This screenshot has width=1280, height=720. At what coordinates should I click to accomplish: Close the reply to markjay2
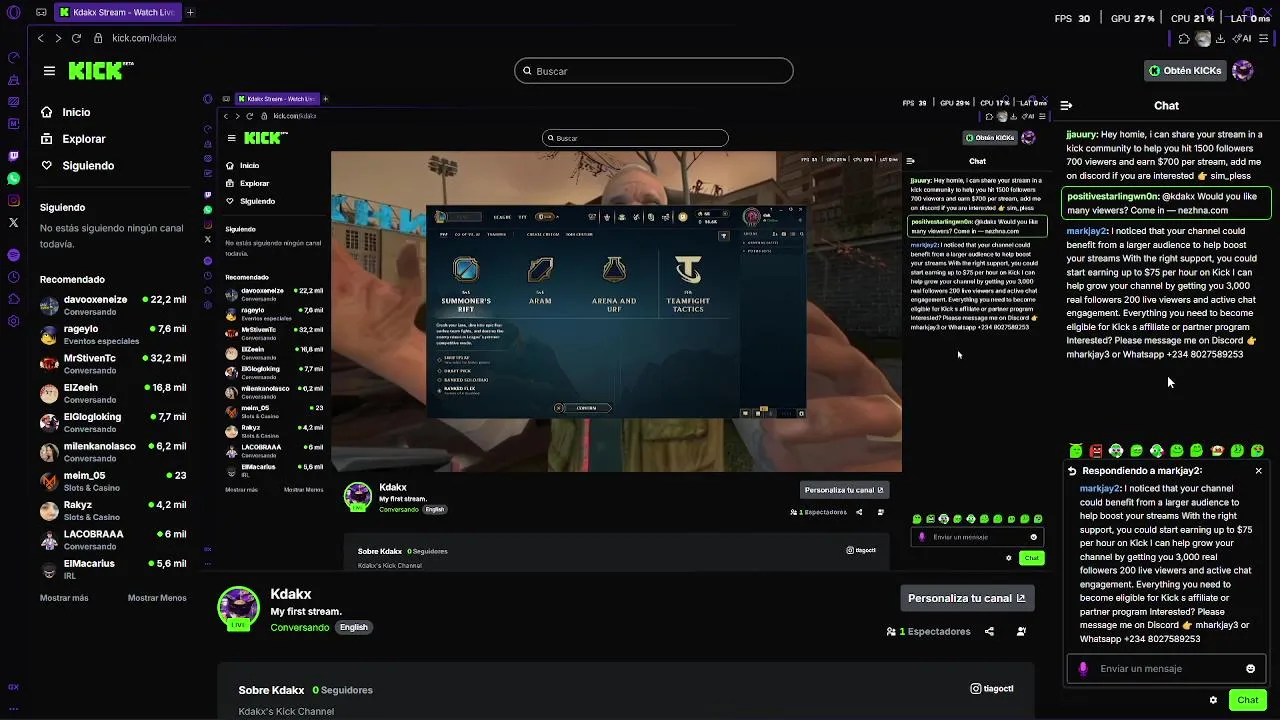tap(1258, 470)
